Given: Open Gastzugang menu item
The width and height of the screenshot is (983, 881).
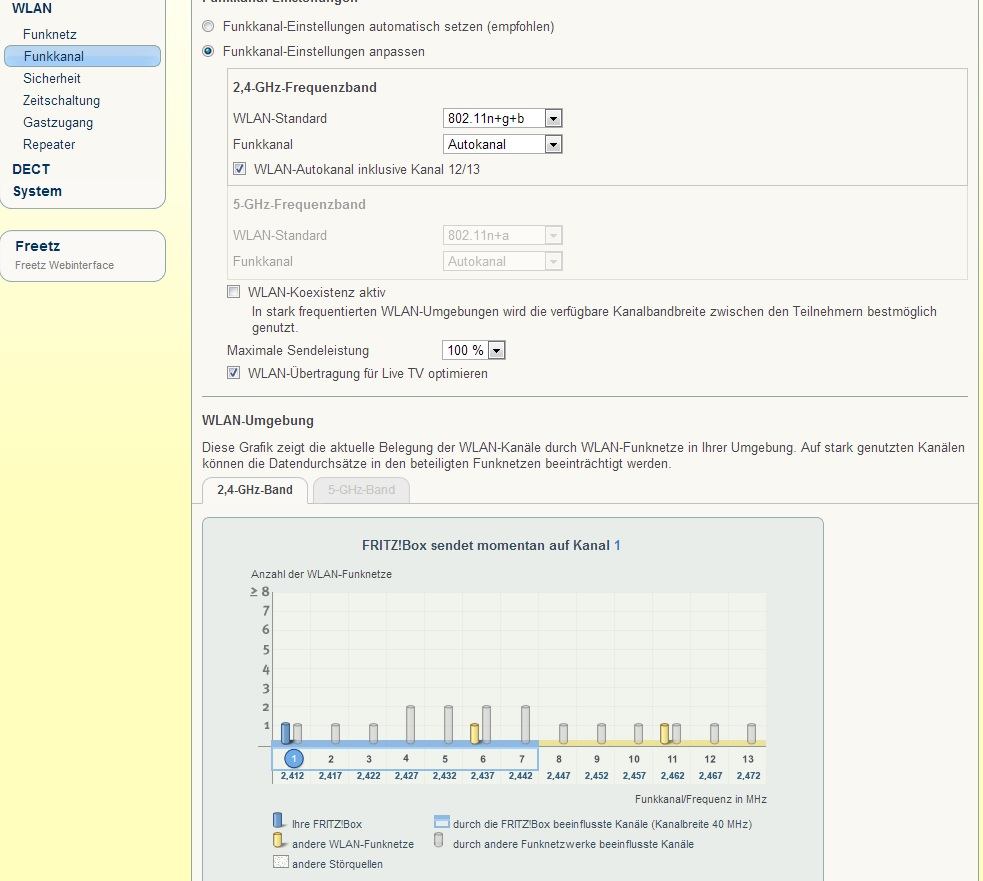Looking at the screenshot, I should 58,122.
